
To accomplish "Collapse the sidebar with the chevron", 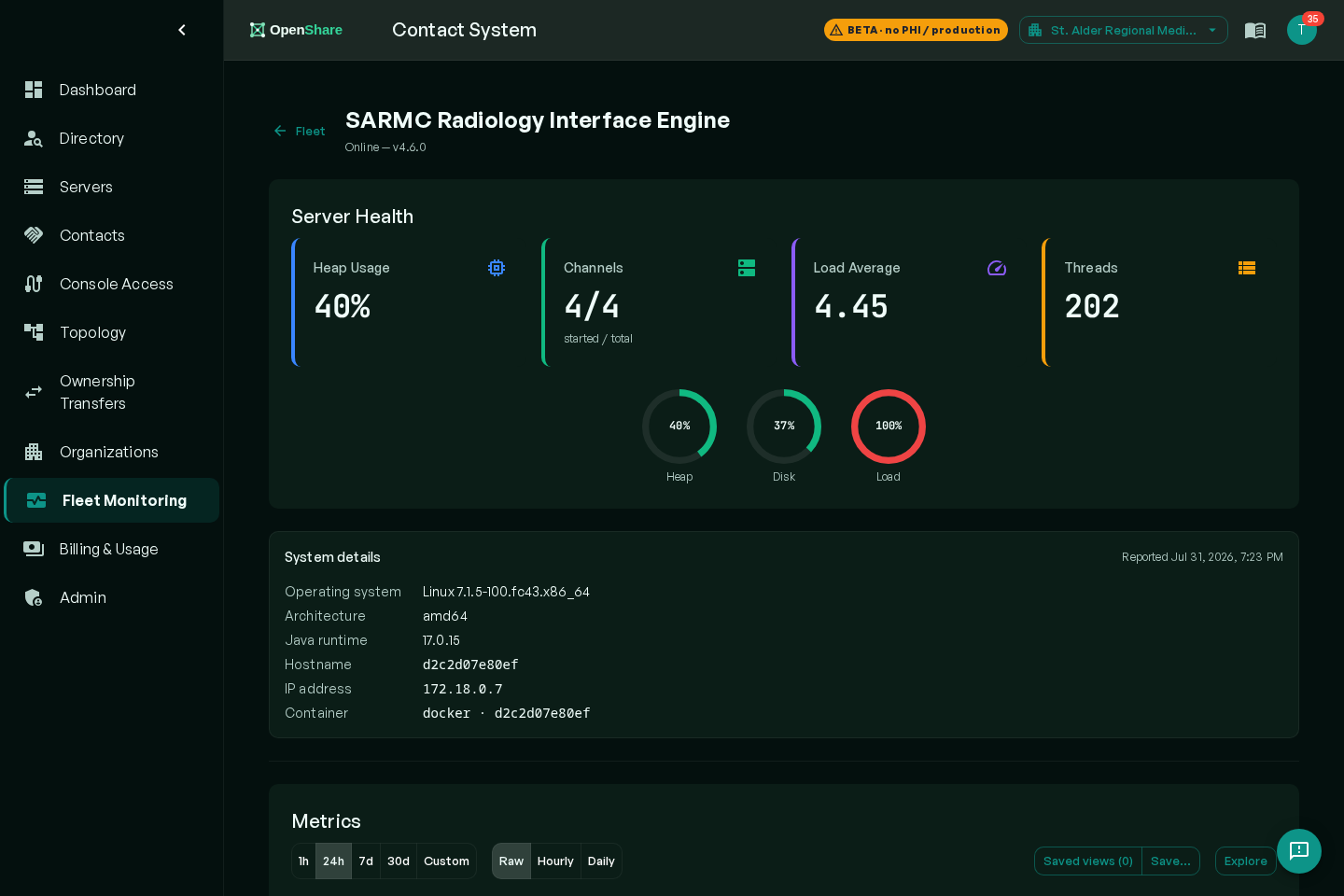I will click(x=182, y=30).
